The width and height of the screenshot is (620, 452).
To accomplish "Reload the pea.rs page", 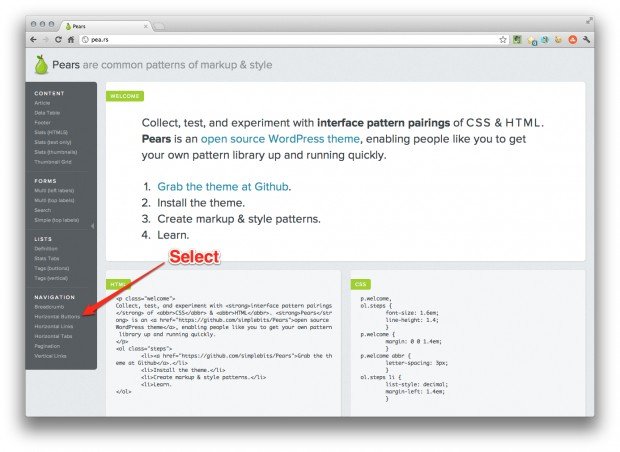I will click(x=58, y=40).
